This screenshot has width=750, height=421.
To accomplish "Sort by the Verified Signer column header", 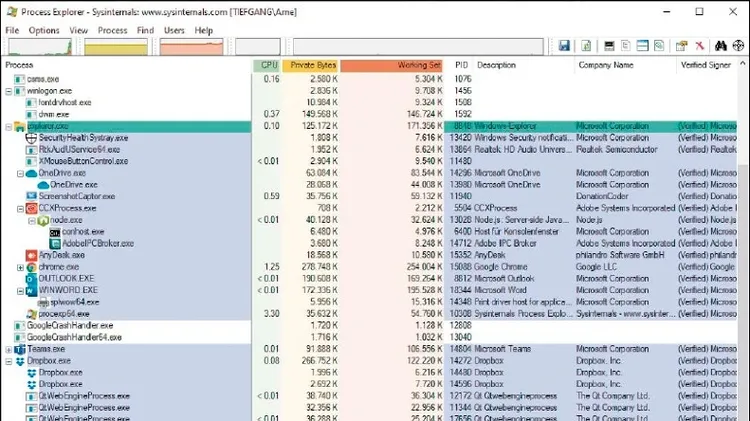I will 706,65.
